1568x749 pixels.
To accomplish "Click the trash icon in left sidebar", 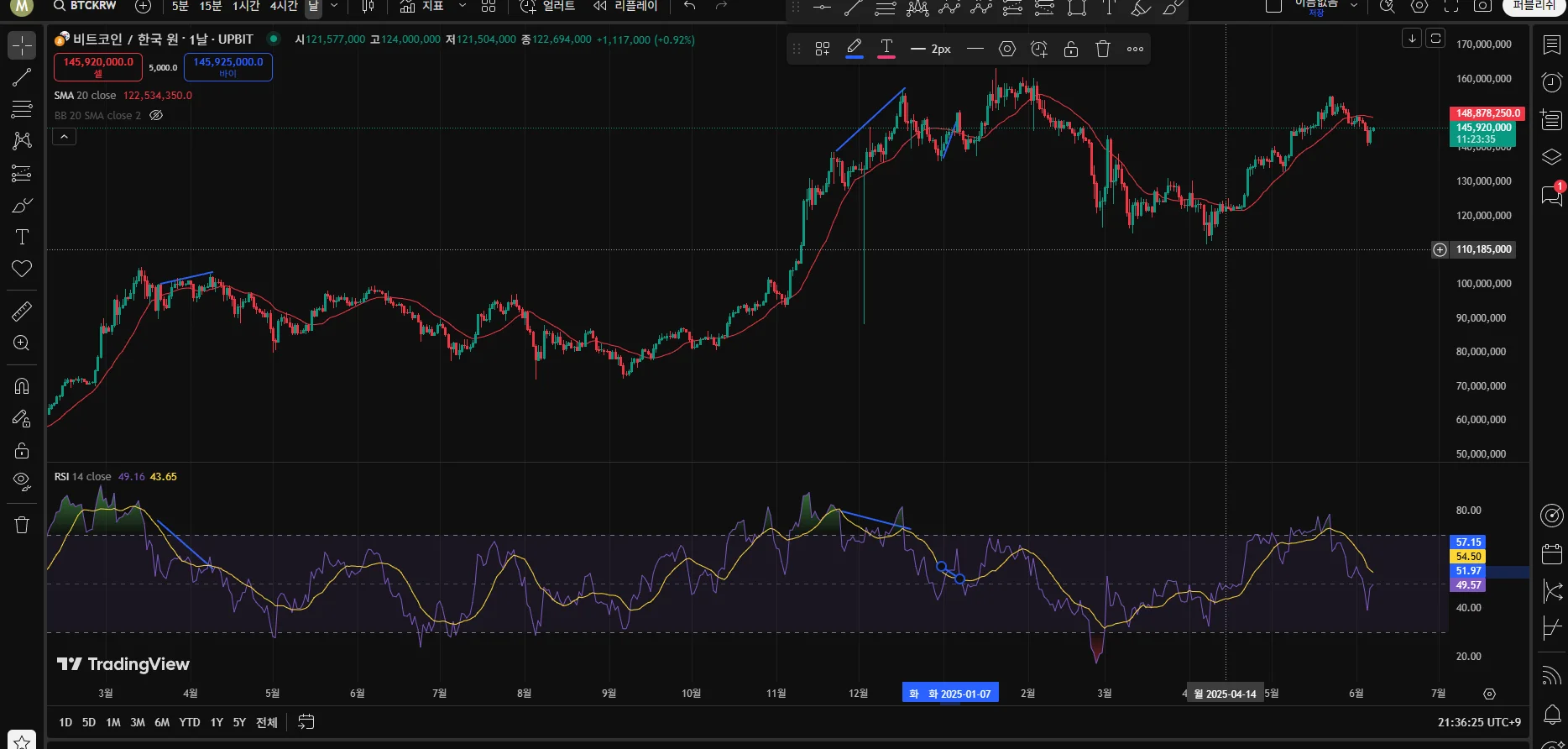I will 22,525.
